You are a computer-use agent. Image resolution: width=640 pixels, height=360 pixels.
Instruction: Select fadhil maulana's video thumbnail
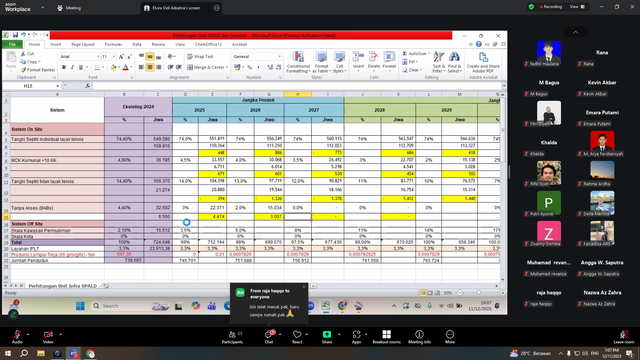[549, 52]
